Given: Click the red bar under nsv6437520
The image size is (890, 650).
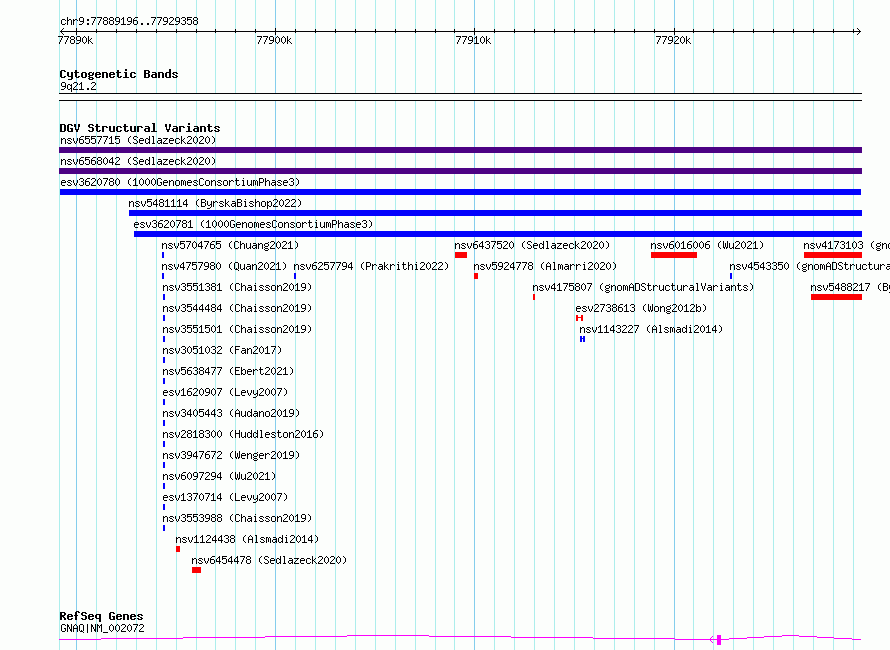Looking at the screenshot, I should point(461,255).
